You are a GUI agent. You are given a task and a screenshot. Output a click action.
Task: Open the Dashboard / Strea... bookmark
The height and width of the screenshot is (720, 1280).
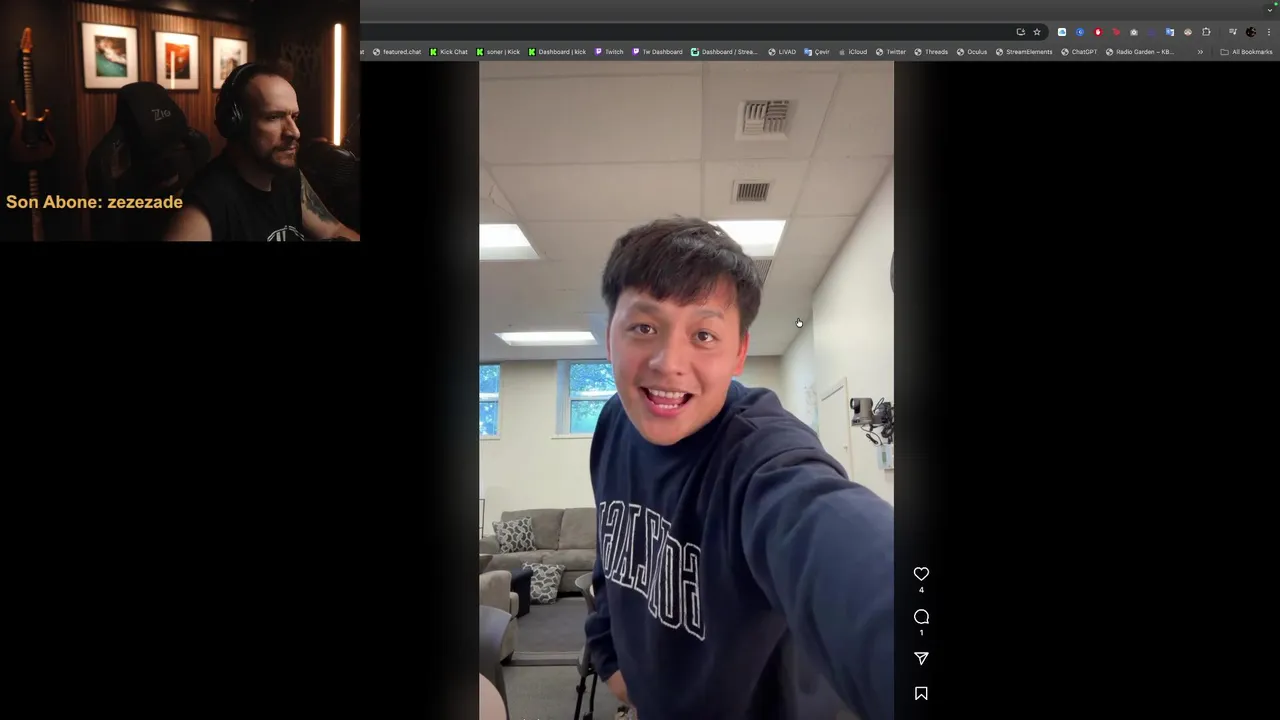724,52
